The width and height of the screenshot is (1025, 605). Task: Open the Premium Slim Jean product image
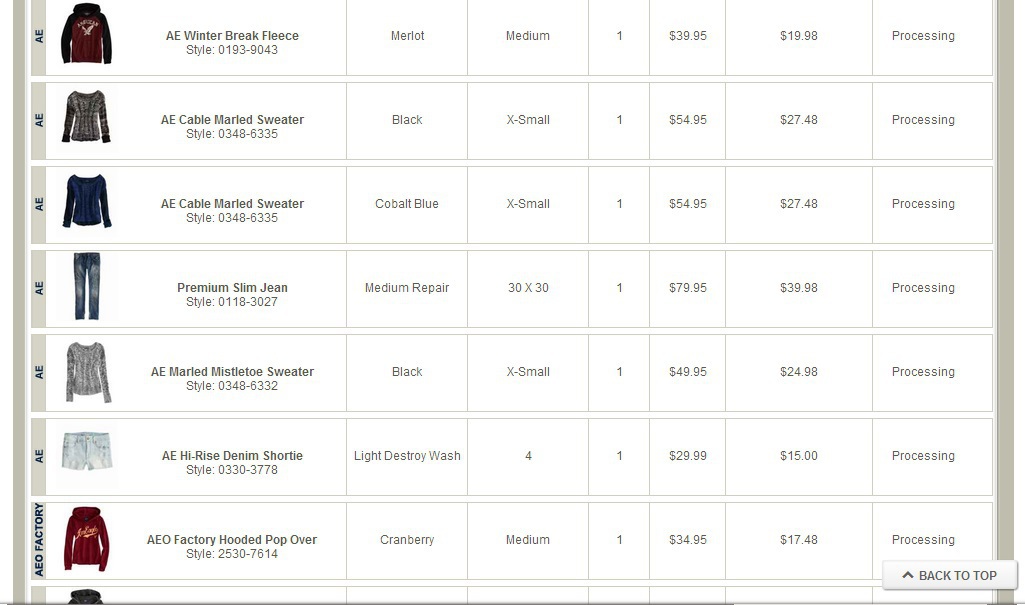pos(87,287)
